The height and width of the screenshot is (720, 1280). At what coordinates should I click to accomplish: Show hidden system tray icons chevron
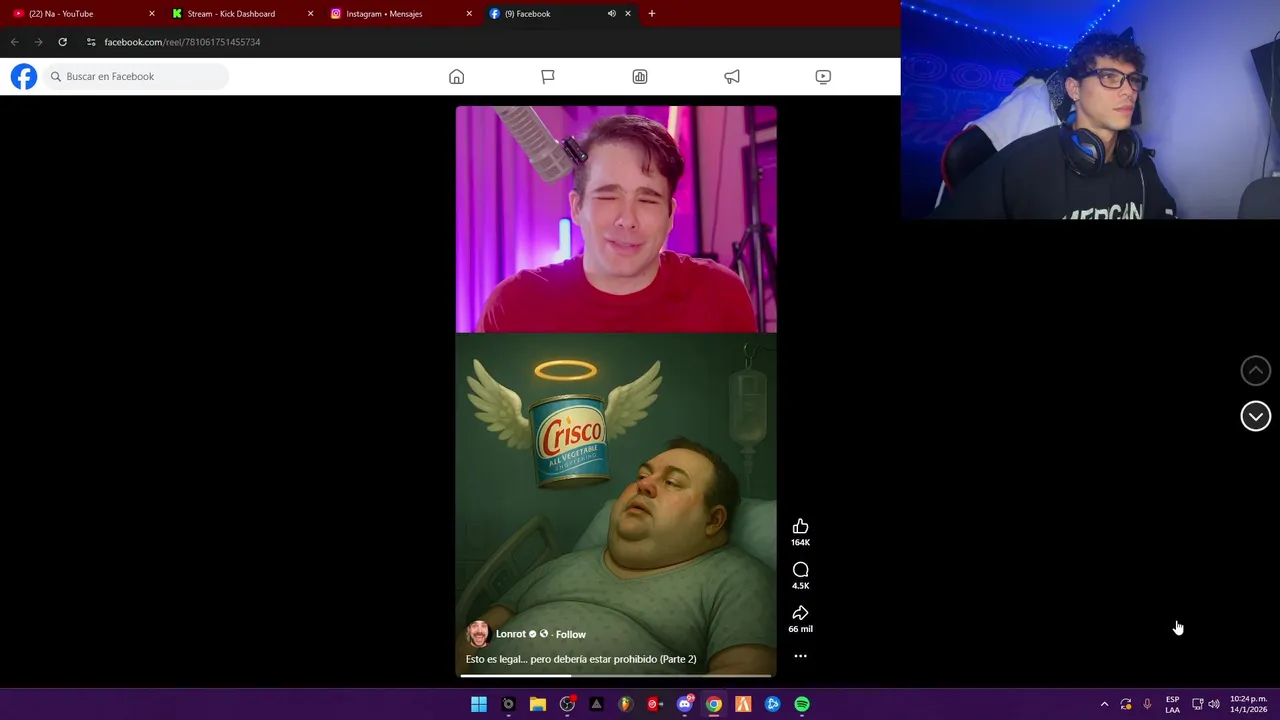[x=1104, y=704]
